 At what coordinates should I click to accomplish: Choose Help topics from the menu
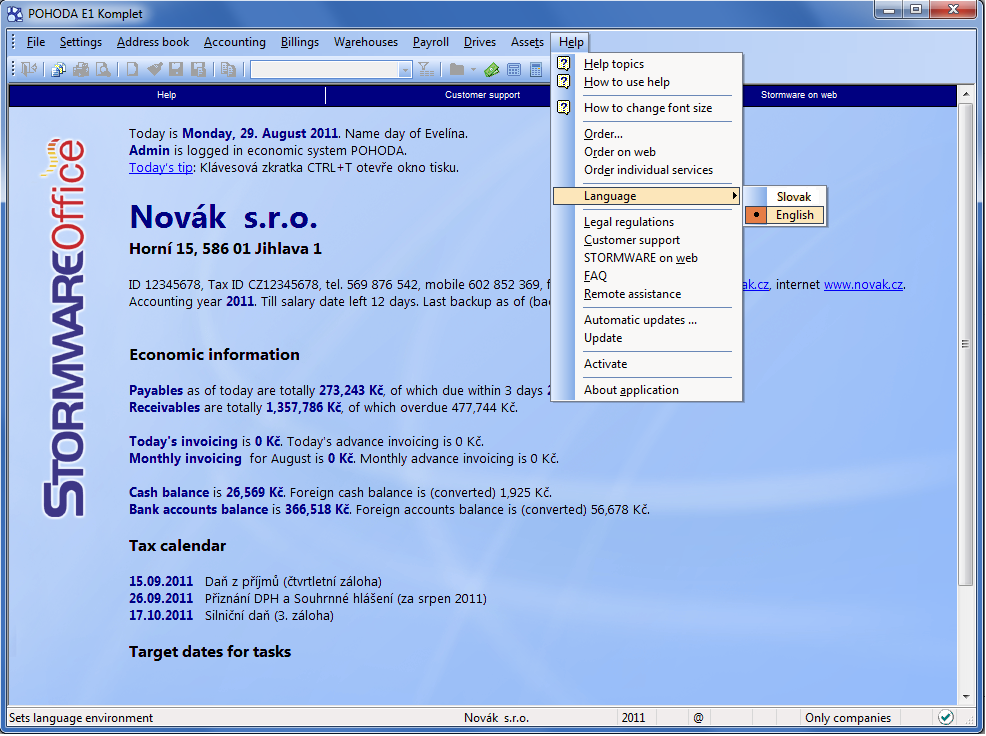click(647, 64)
